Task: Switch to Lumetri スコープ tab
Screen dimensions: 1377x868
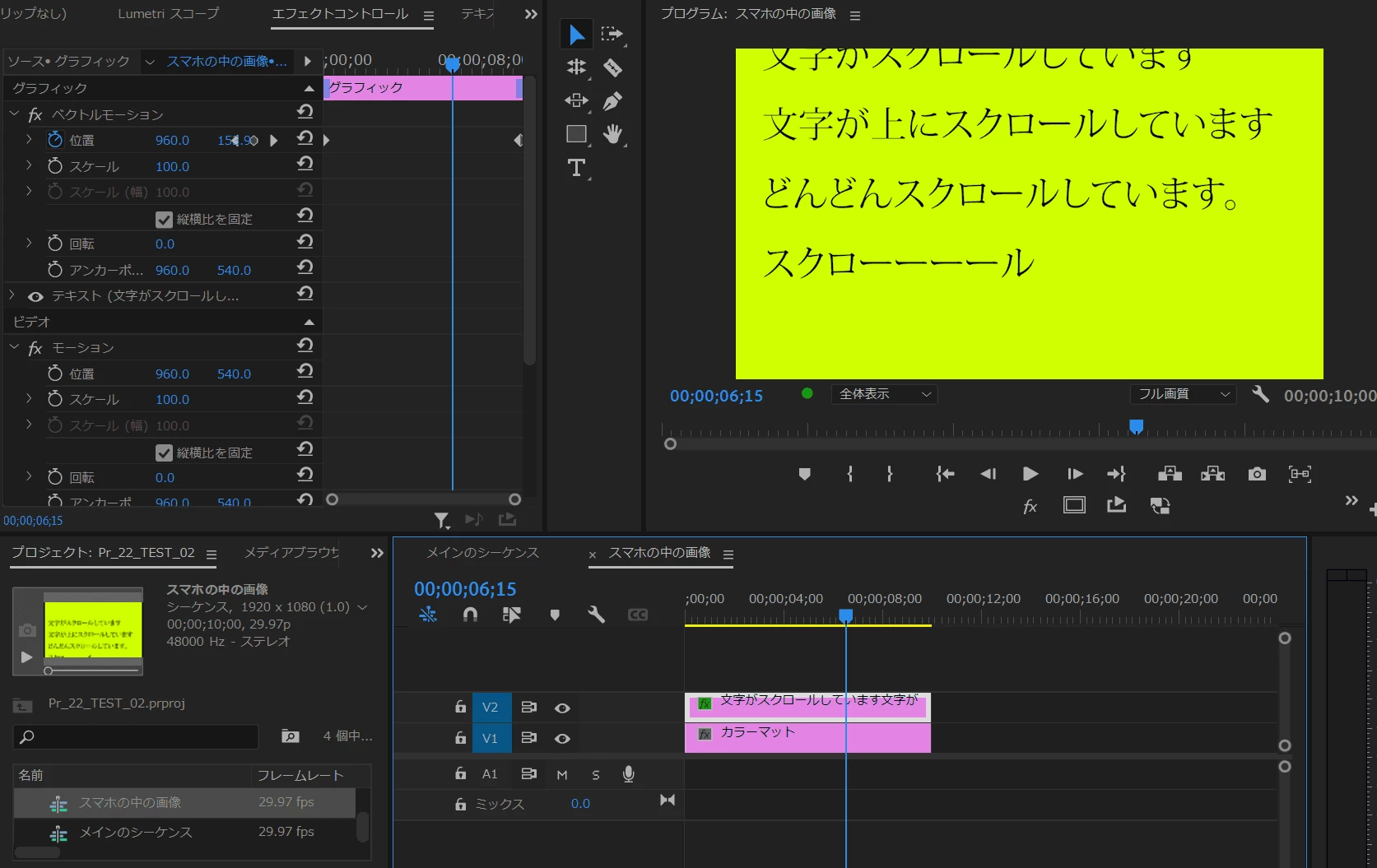Action: [x=169, y=14]
